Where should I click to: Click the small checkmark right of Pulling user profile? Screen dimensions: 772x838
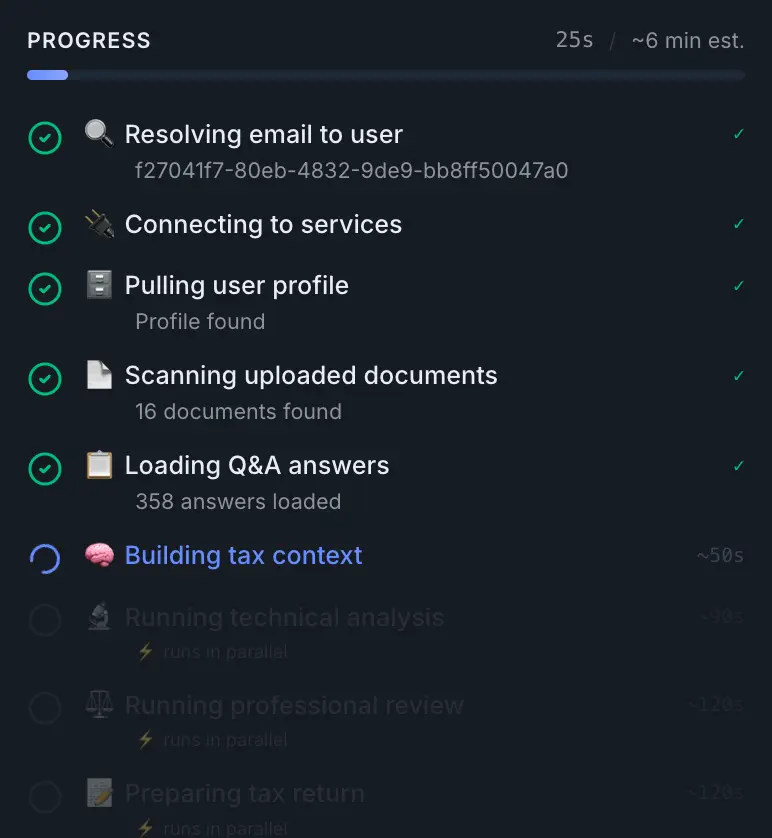coord(739,286)
